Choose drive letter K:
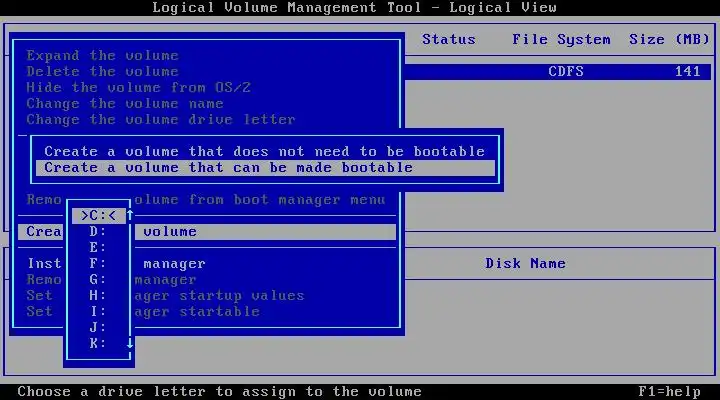720x400 pixels. pos(98,343)
